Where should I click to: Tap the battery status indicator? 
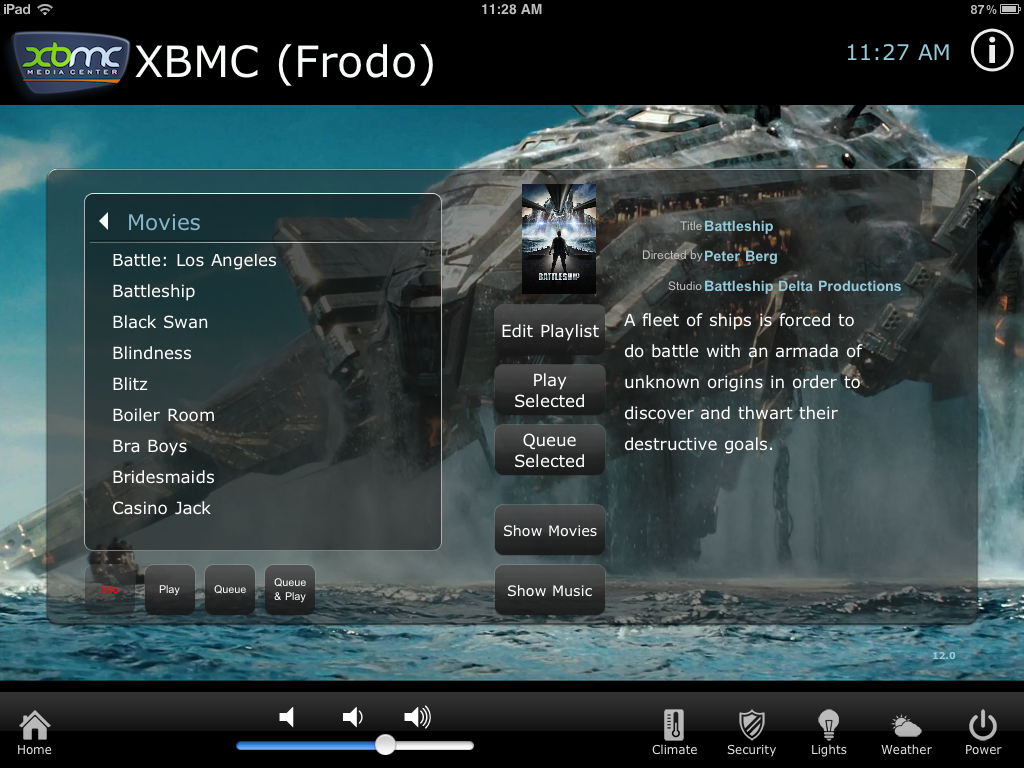[x=1010, y=9]
